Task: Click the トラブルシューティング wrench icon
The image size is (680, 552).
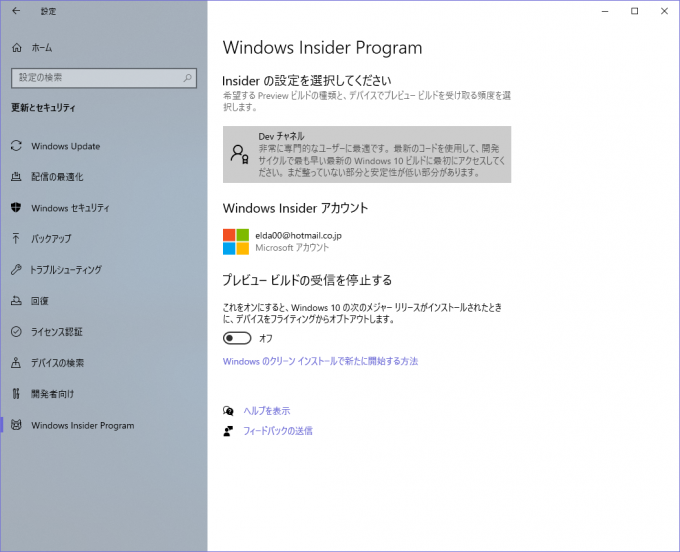Action: point(16,270)
